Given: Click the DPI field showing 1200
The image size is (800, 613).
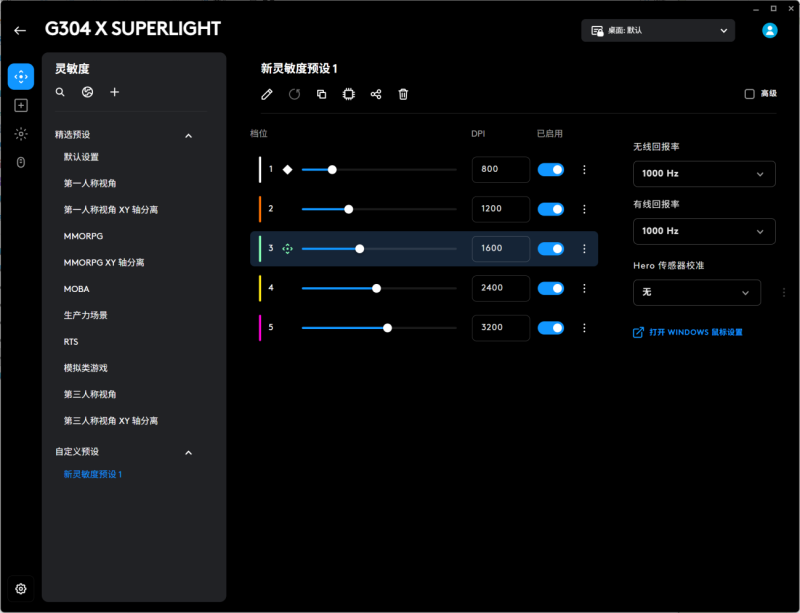Looking at the screenshot, I should pos(501,209).
